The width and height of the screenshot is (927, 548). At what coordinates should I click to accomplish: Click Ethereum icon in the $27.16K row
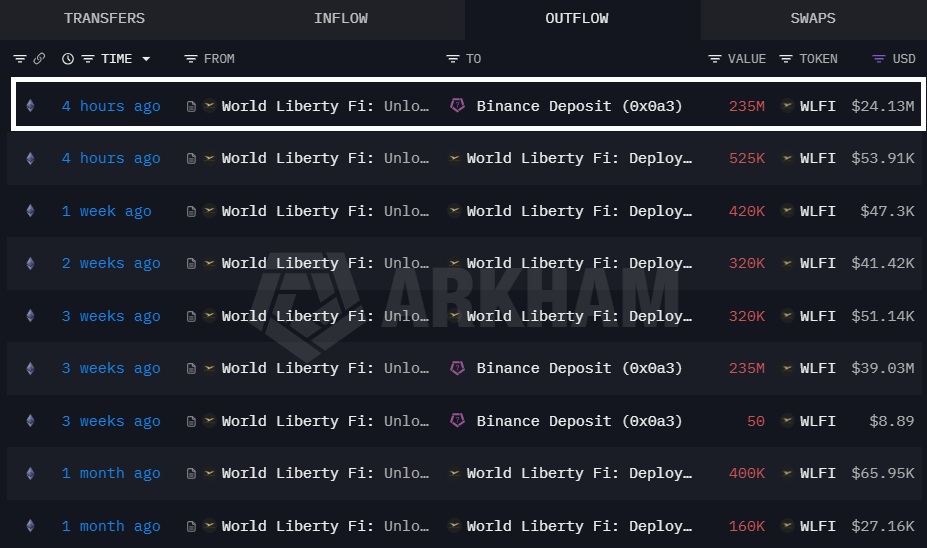[30, 526]
